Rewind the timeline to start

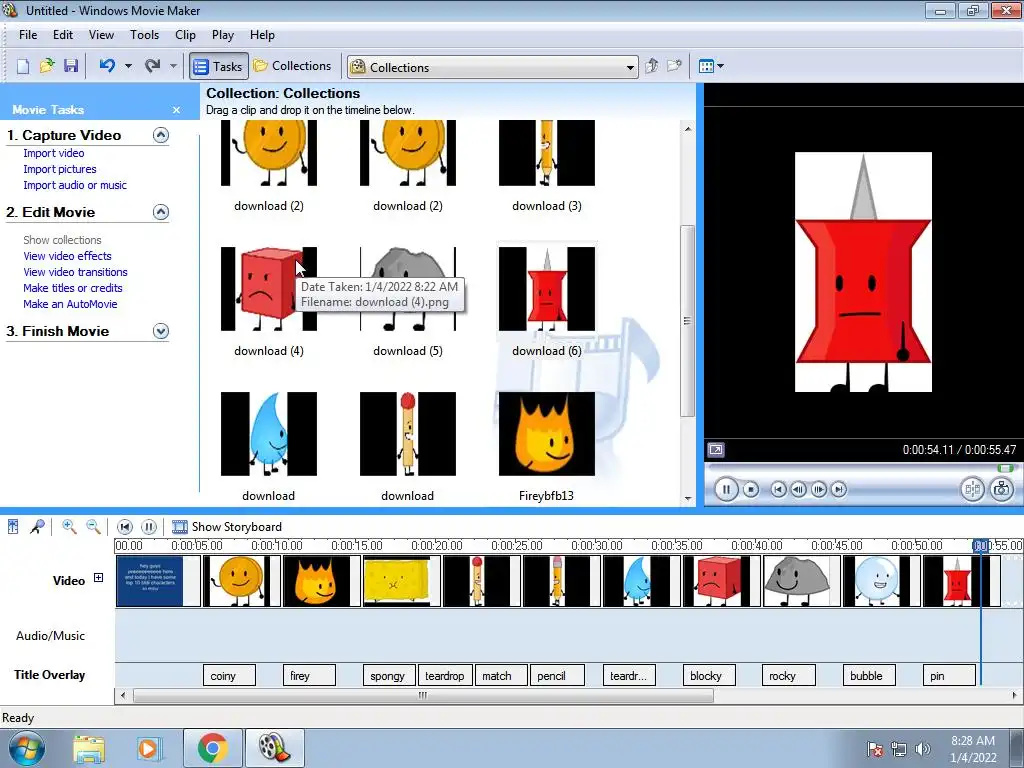point(125,526)
